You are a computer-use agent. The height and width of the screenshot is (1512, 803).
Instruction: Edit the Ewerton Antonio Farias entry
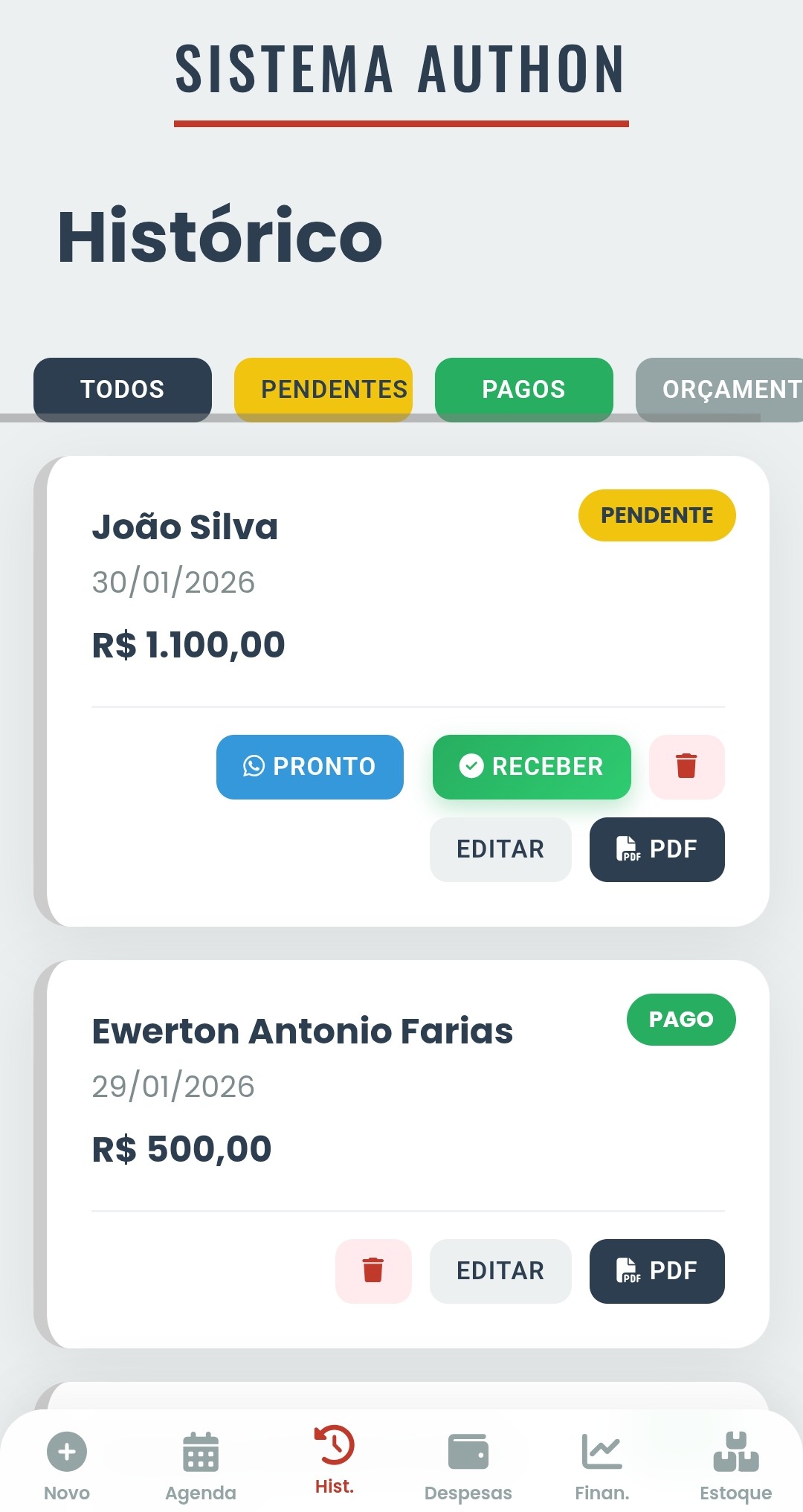(500, 1271)
